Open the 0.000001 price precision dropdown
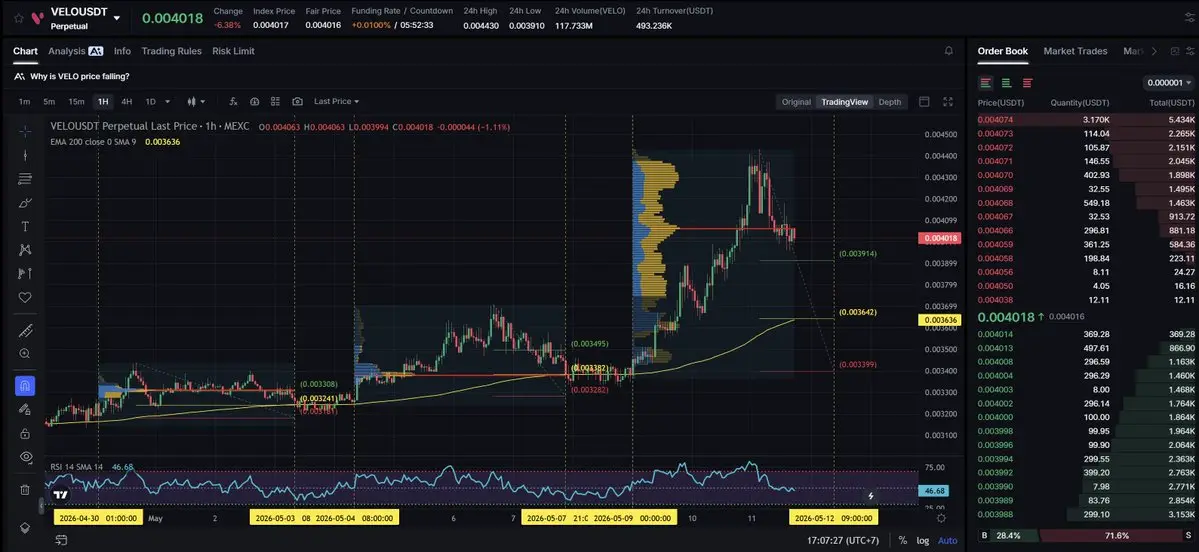 click(1168, 83)
